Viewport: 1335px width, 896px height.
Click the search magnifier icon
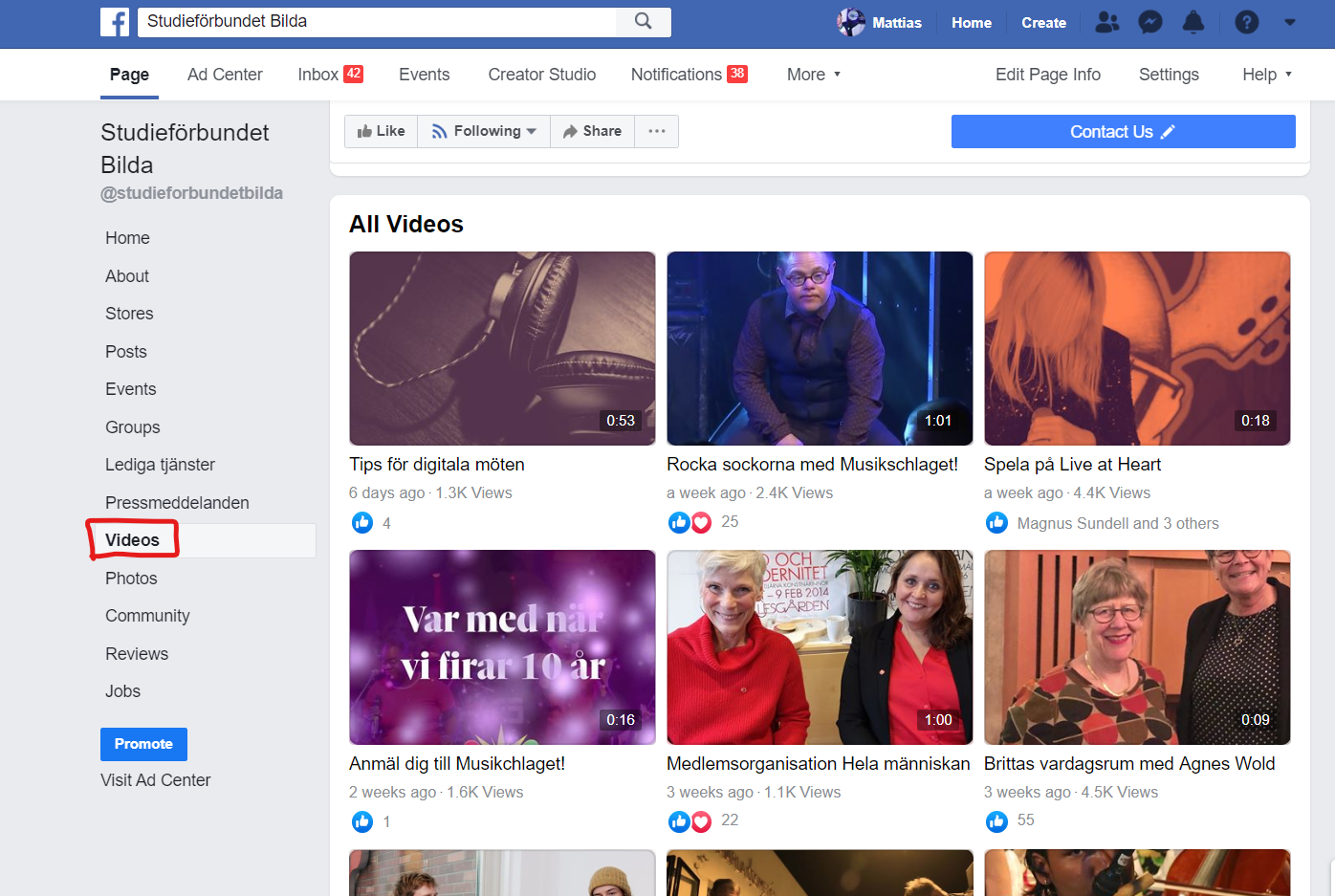[644, 21]
